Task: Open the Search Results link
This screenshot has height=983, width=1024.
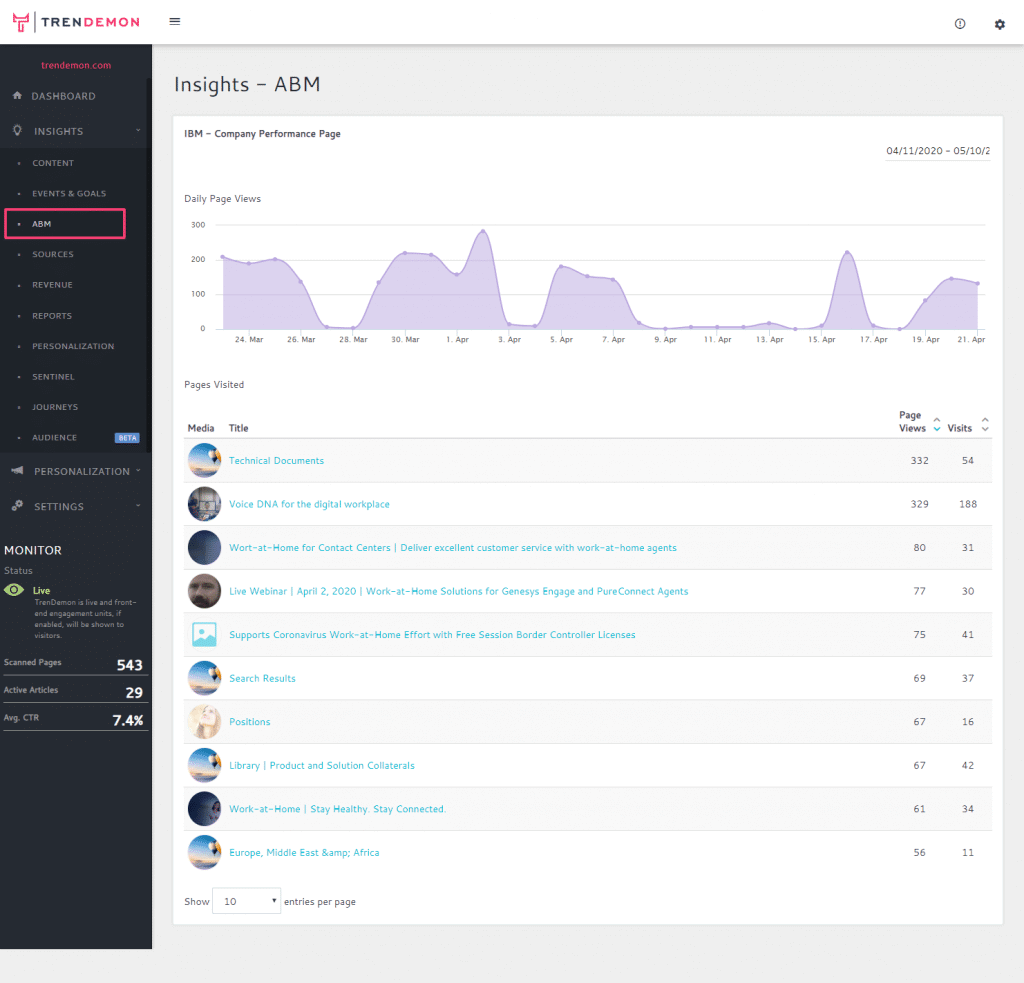Action: 263,678
